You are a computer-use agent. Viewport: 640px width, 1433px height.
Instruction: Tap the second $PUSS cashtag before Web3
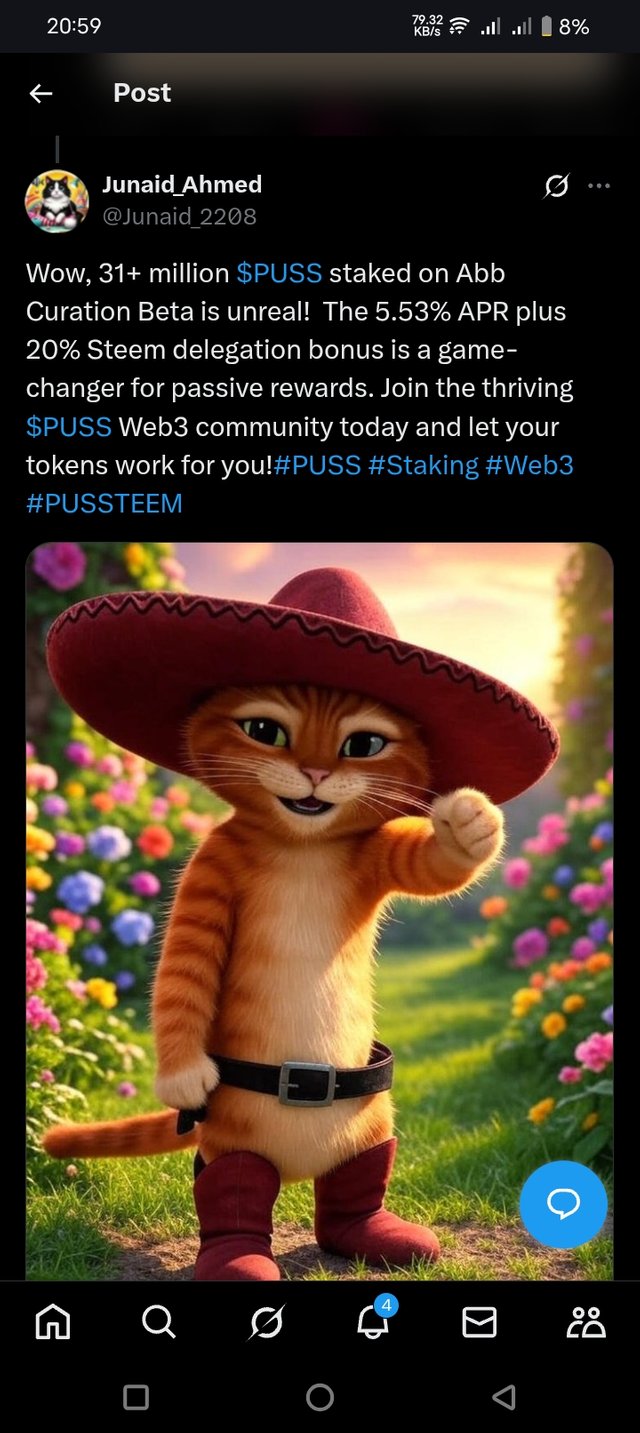point(68,427)
